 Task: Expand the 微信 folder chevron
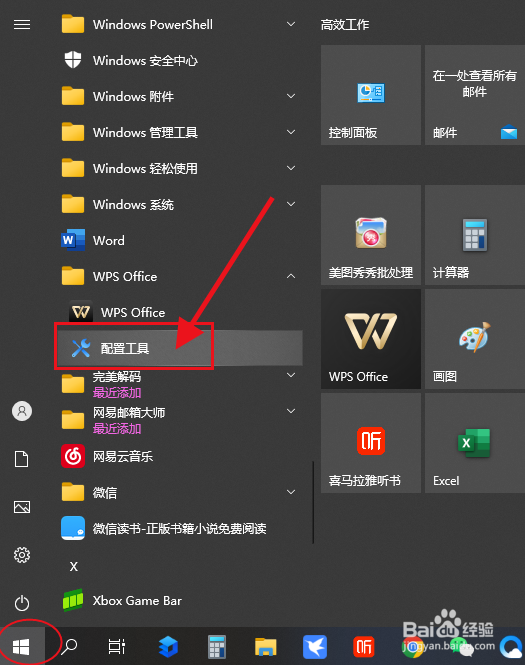click(x=291, y=492)
